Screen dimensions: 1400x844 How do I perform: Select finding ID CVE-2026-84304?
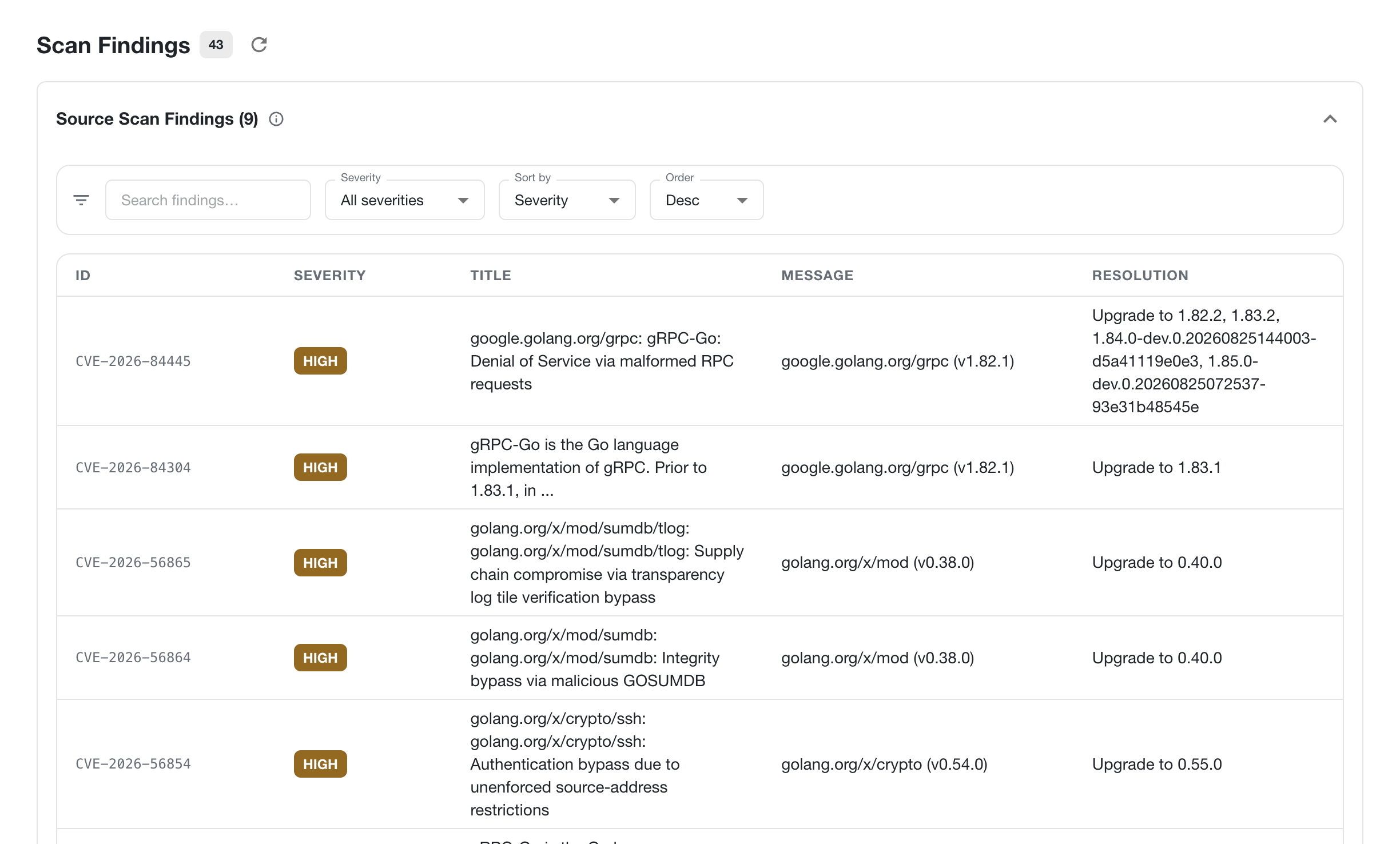[x=133, y=468]
